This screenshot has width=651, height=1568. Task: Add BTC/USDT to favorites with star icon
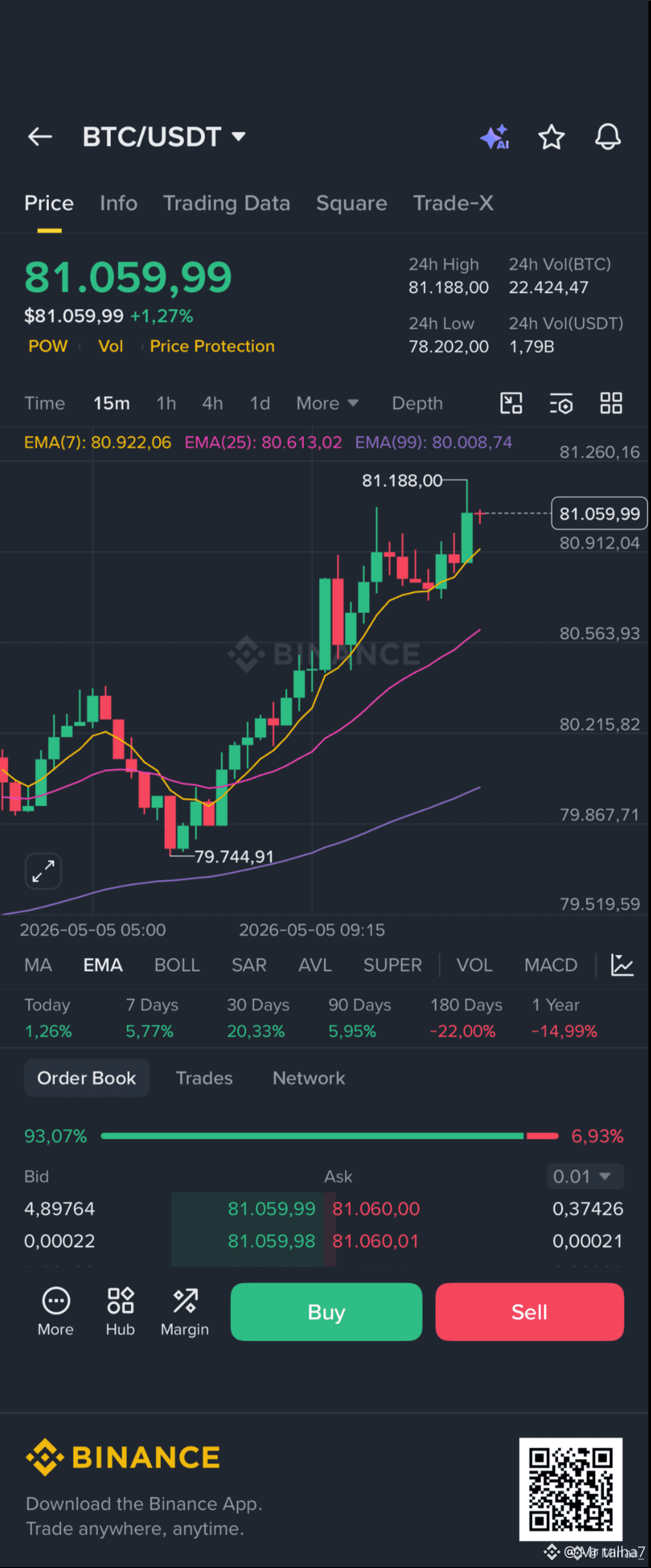pos(551,137)
